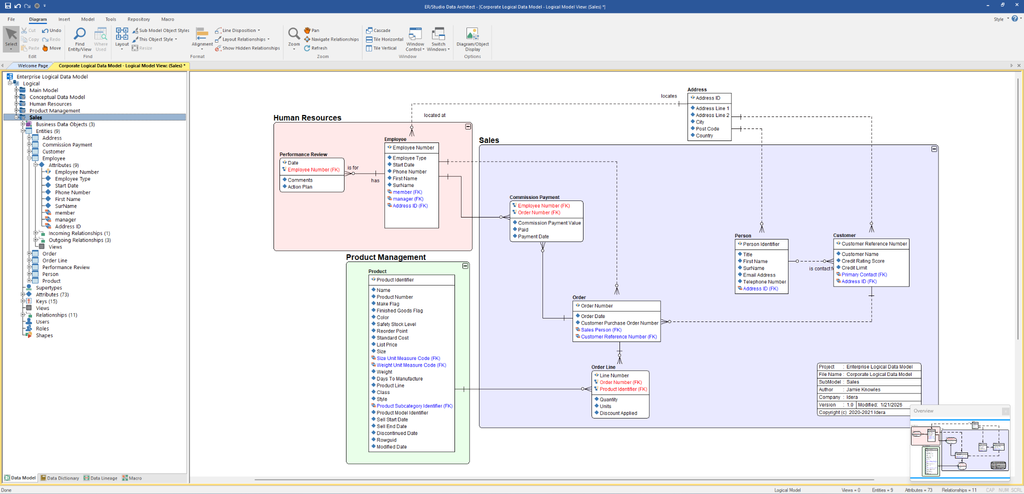Image resolution: width=1024 pixels, height=494 pixels.
Task: Open the Welcome Page tab
Action: tap(33, 66)
